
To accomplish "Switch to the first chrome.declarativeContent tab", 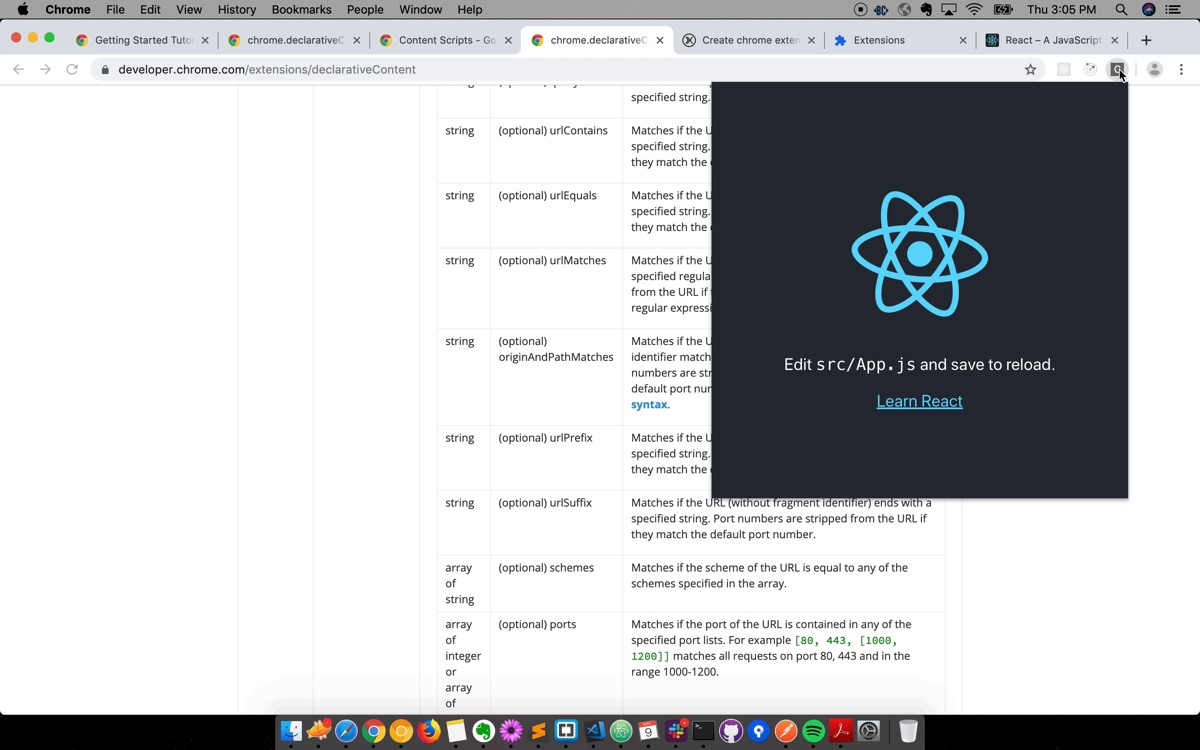I will [295, 40].
